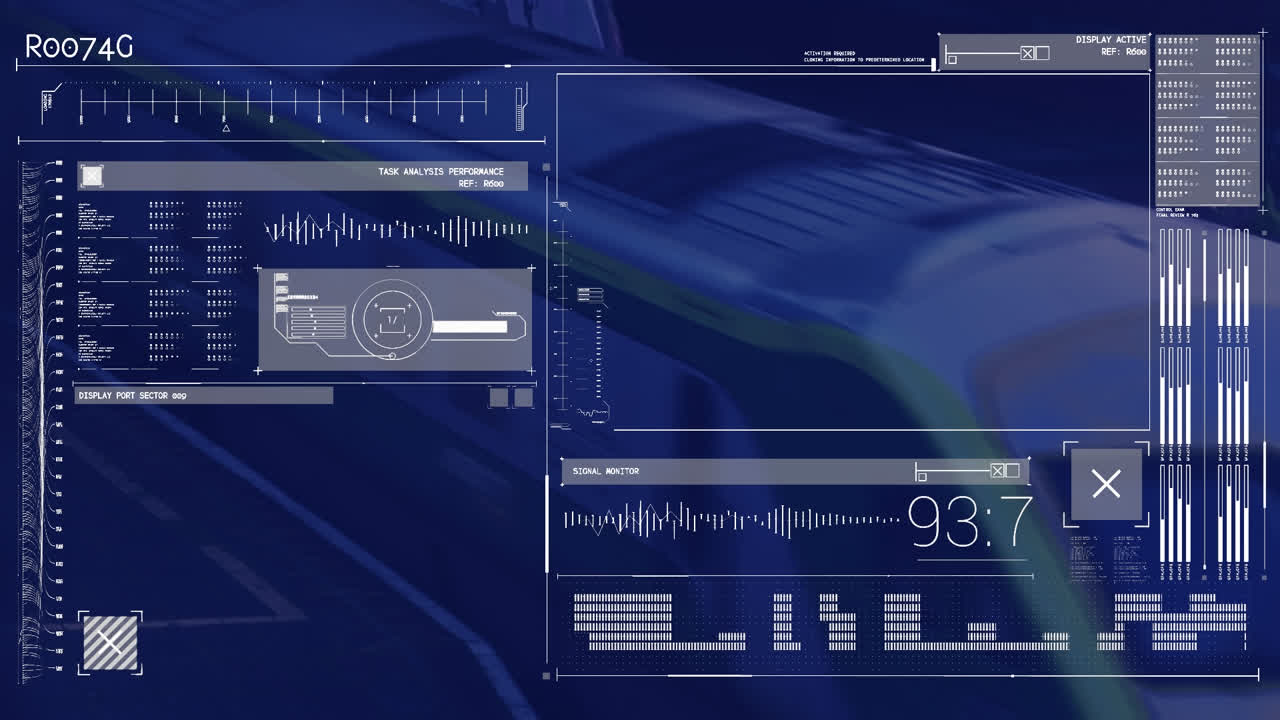Click the barcode icon near the top-left ruler
Screen dimensions: 1280x720
click(48, 101)
